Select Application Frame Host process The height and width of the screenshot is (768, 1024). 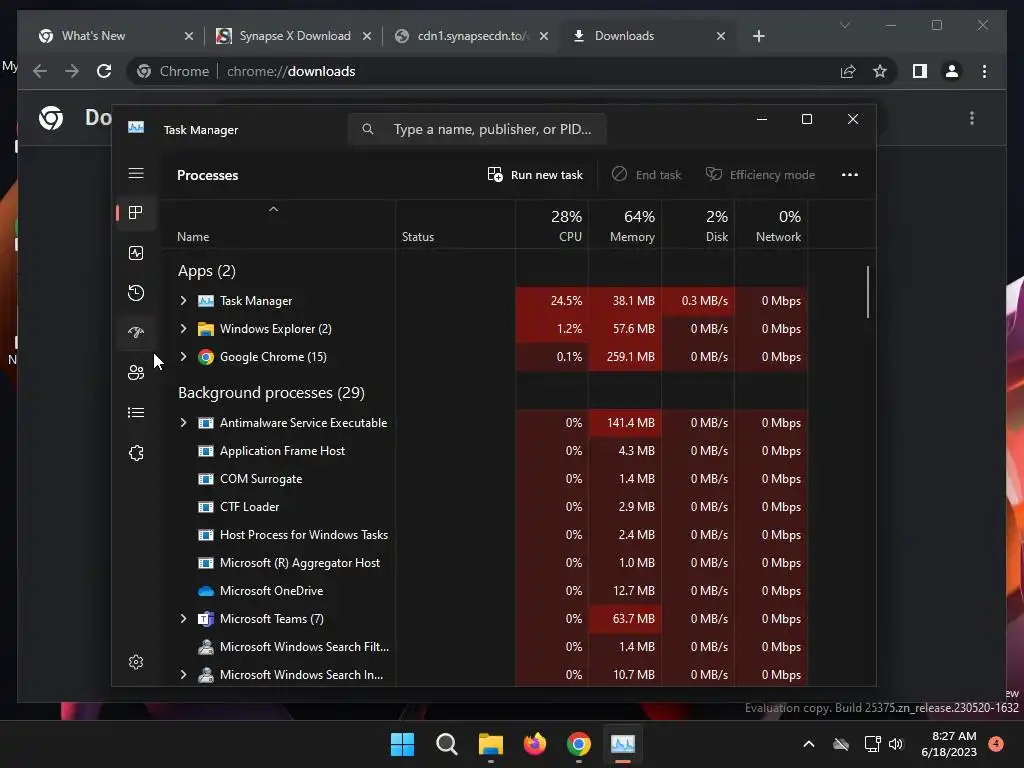[484, 451]
